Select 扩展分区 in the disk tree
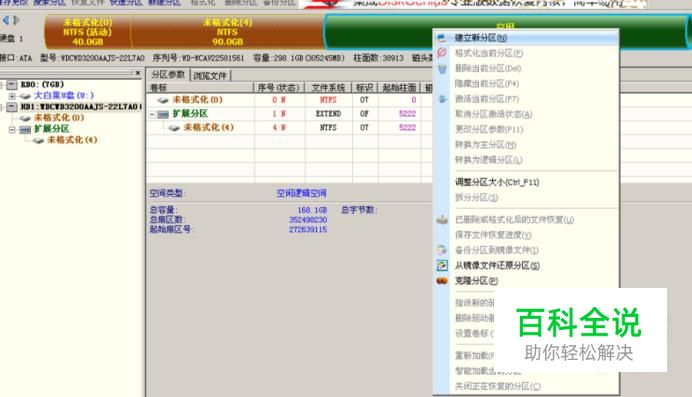Image resolution: width=692 pixels, height=397 pixels. (52, 129)
